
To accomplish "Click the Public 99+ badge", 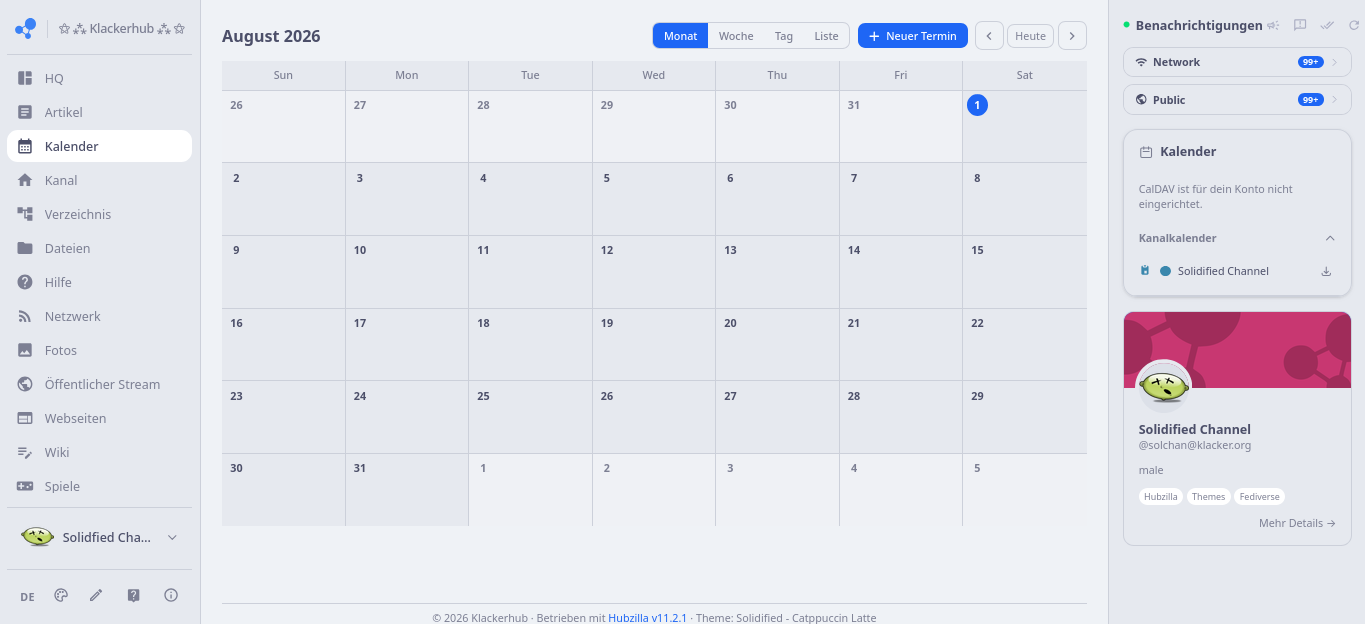I will [x=1311, y=100].
